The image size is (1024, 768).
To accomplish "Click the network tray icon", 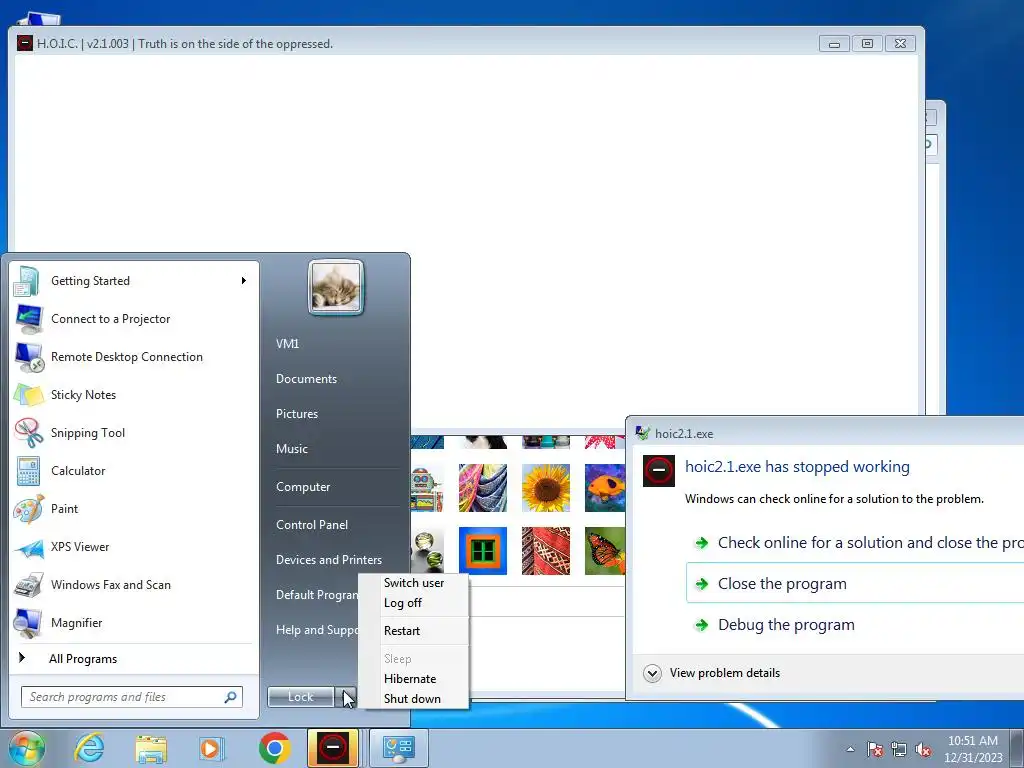I will 899,750.
